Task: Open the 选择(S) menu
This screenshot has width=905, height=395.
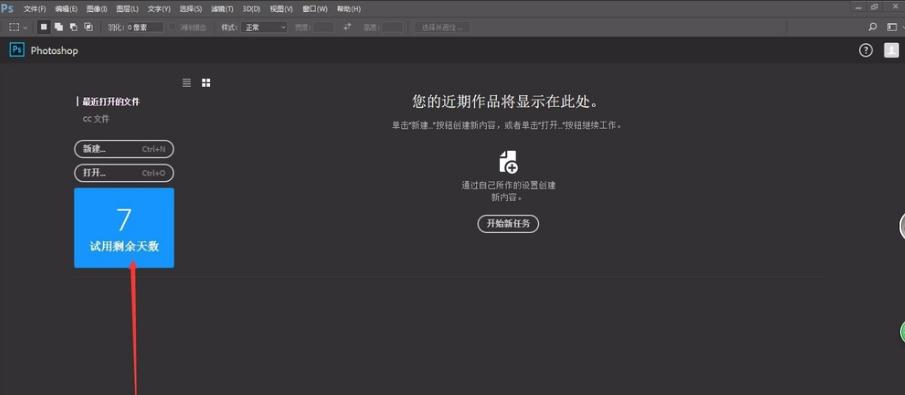Action: (190, 9)
